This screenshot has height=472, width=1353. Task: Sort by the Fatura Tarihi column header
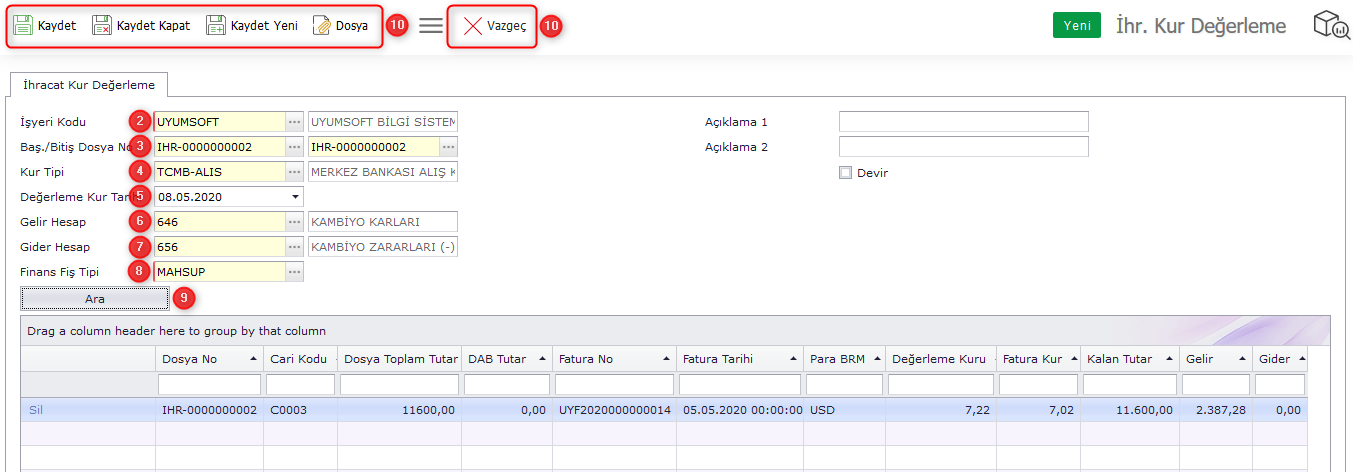click(x=738, y=359)
